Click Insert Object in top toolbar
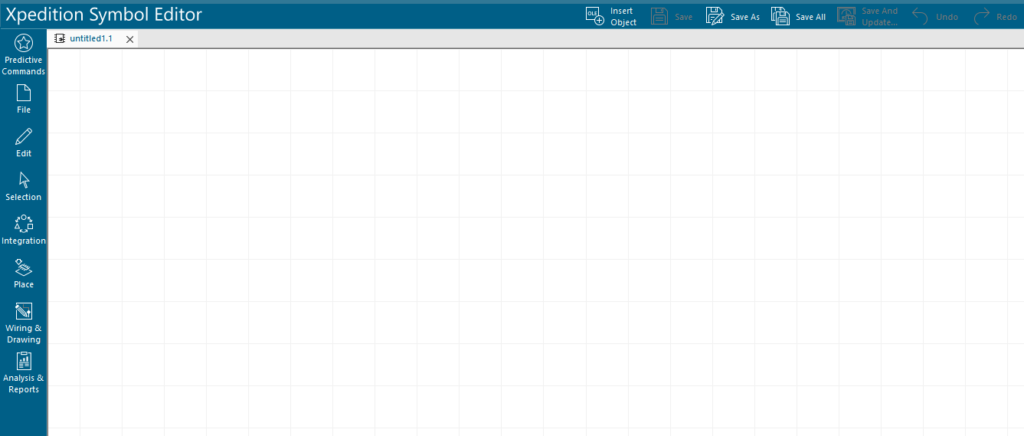The image size is (1024, 436). 610,16
